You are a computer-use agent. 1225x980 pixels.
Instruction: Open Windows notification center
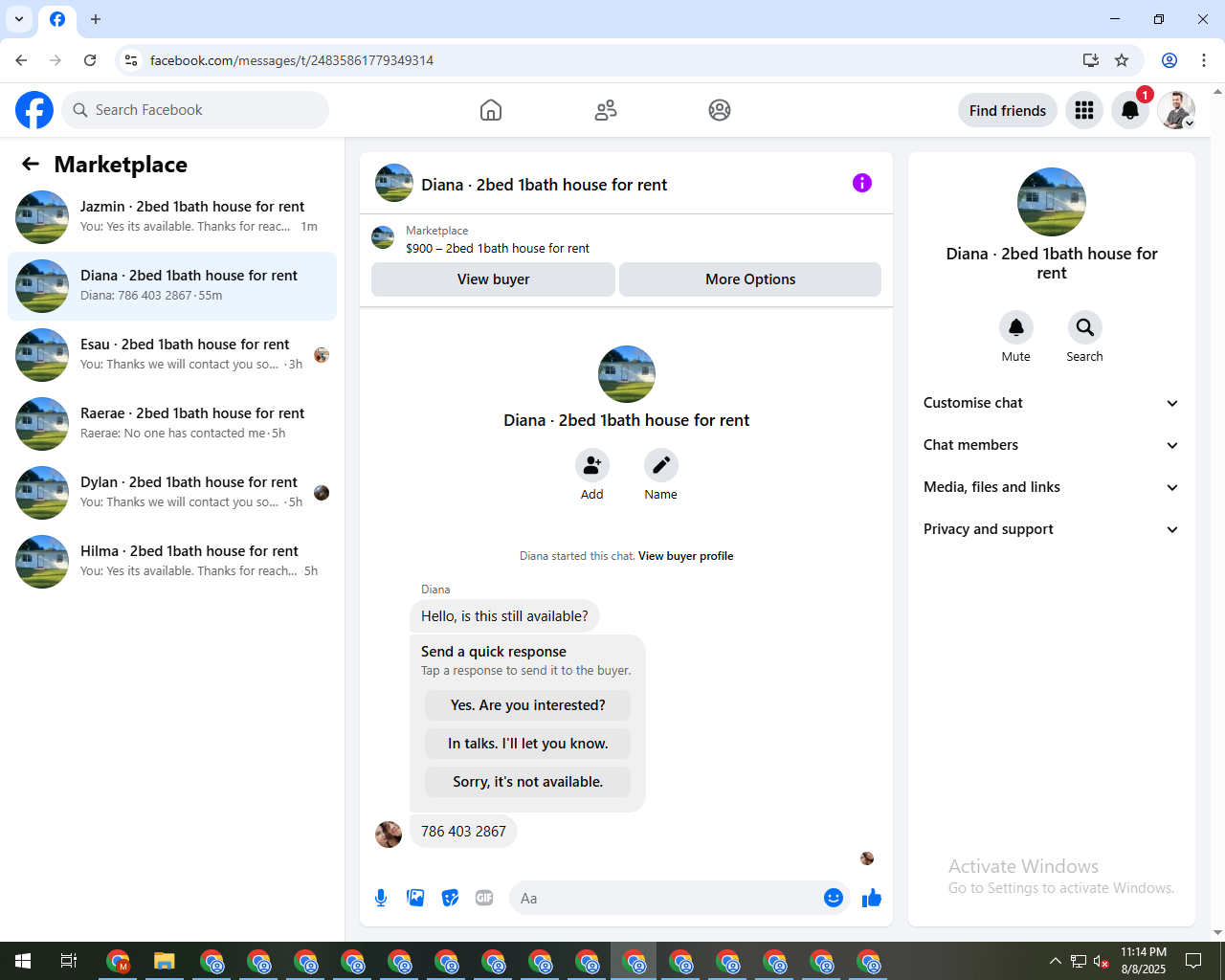point(1193,961)
